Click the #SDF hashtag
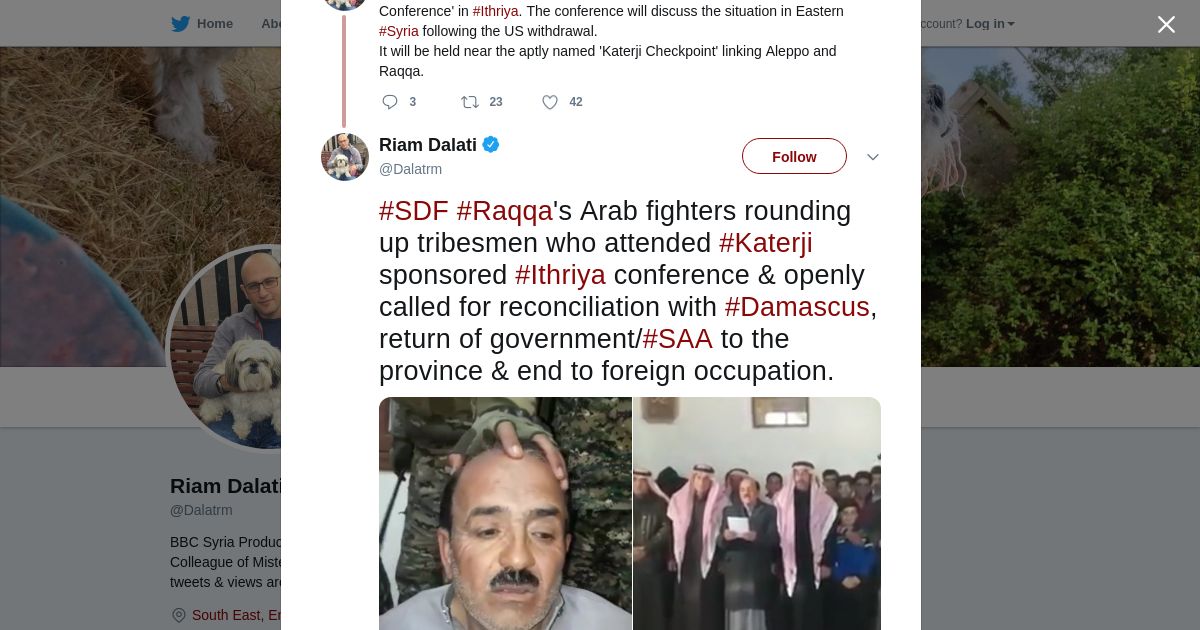 pos(414,211)
